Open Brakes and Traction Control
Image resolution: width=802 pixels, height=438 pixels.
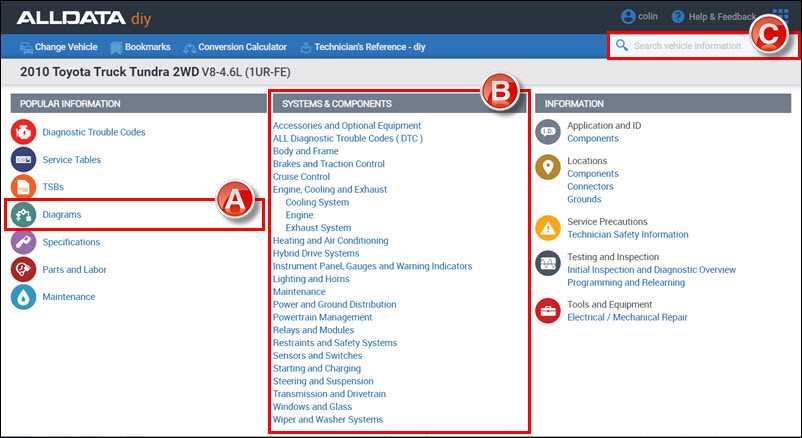point(328,164)
